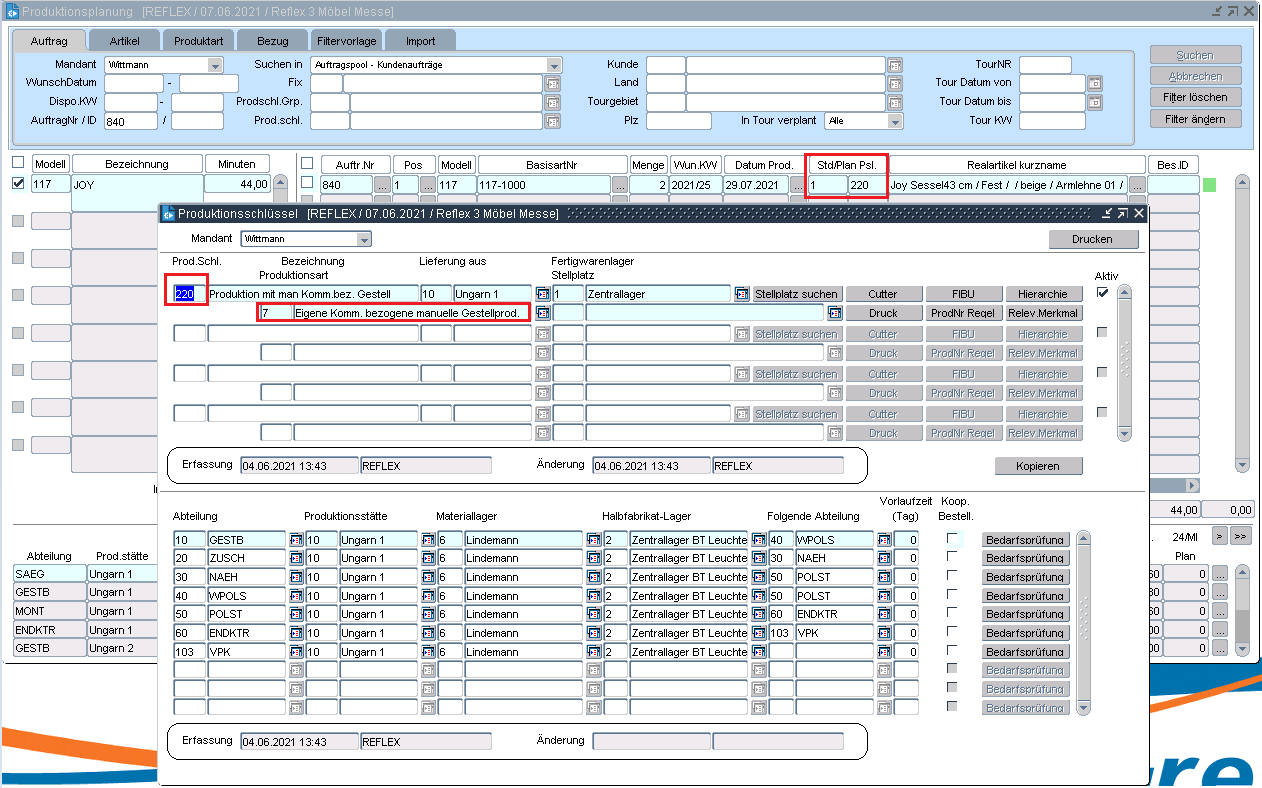Open lookup icon after GESTB Abteilung field
This screenshot has width=1262, height=788.
[x=296, y=540]
